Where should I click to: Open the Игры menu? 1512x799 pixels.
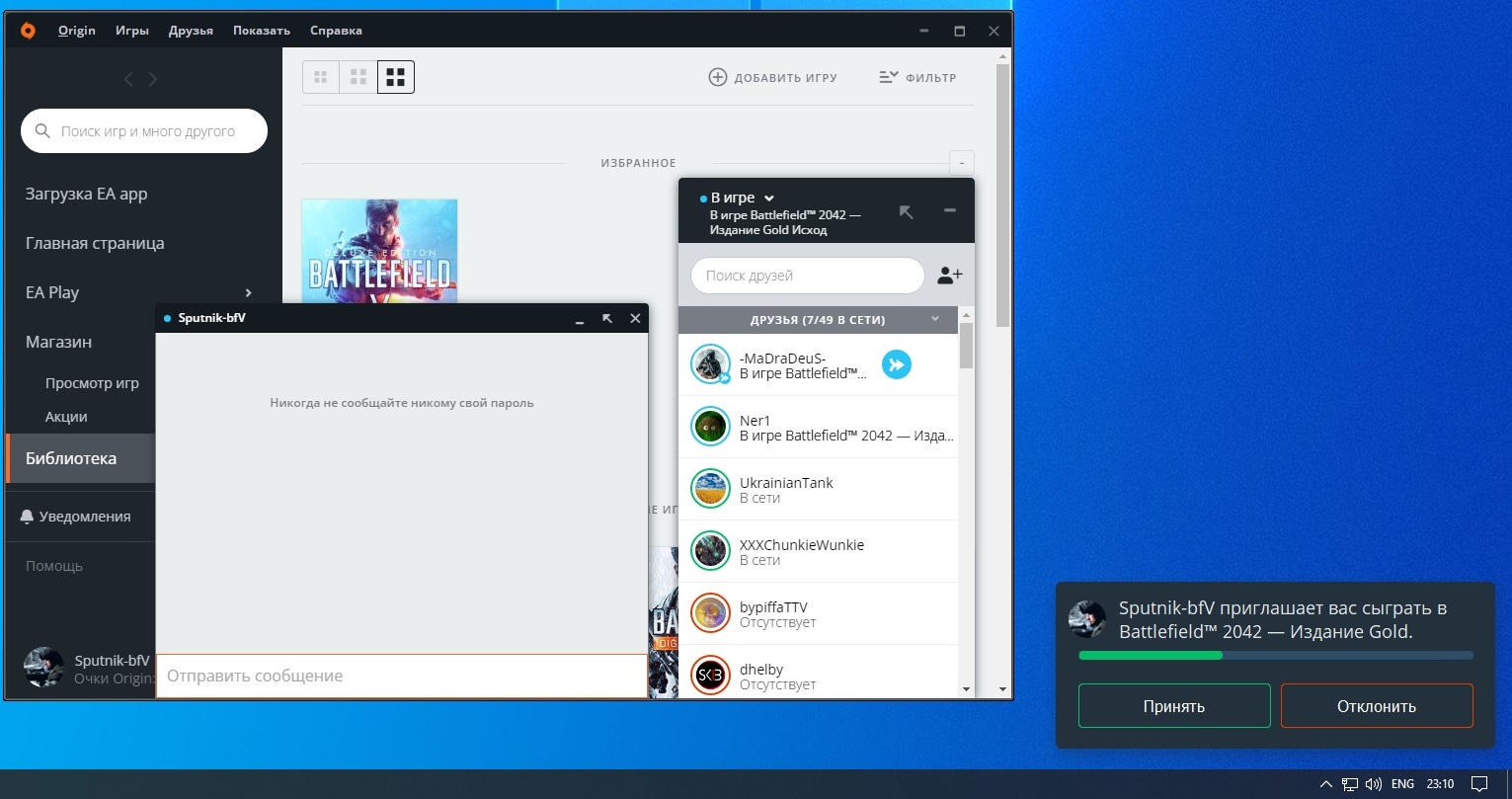[x=132, y=31]
